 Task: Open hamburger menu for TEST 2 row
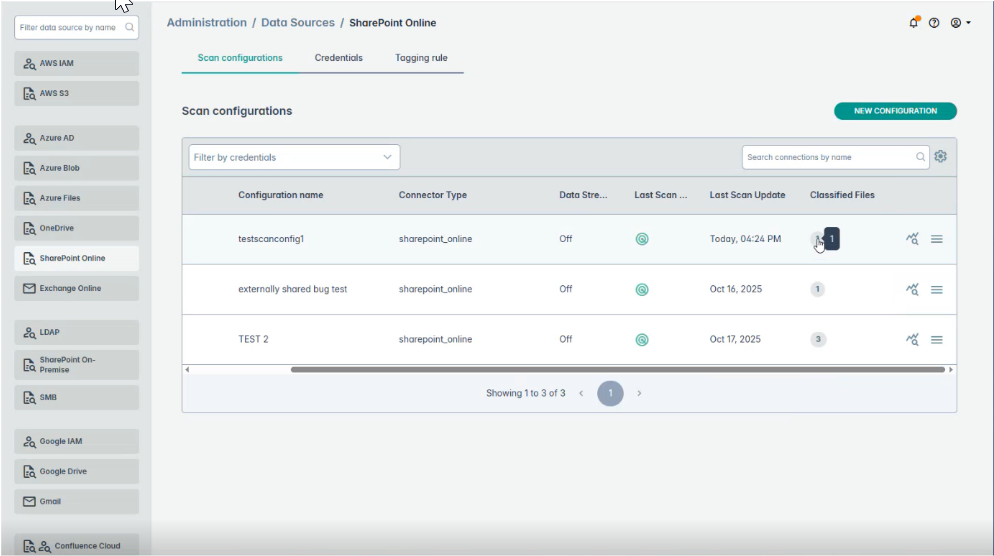click(x=937, y=339)
